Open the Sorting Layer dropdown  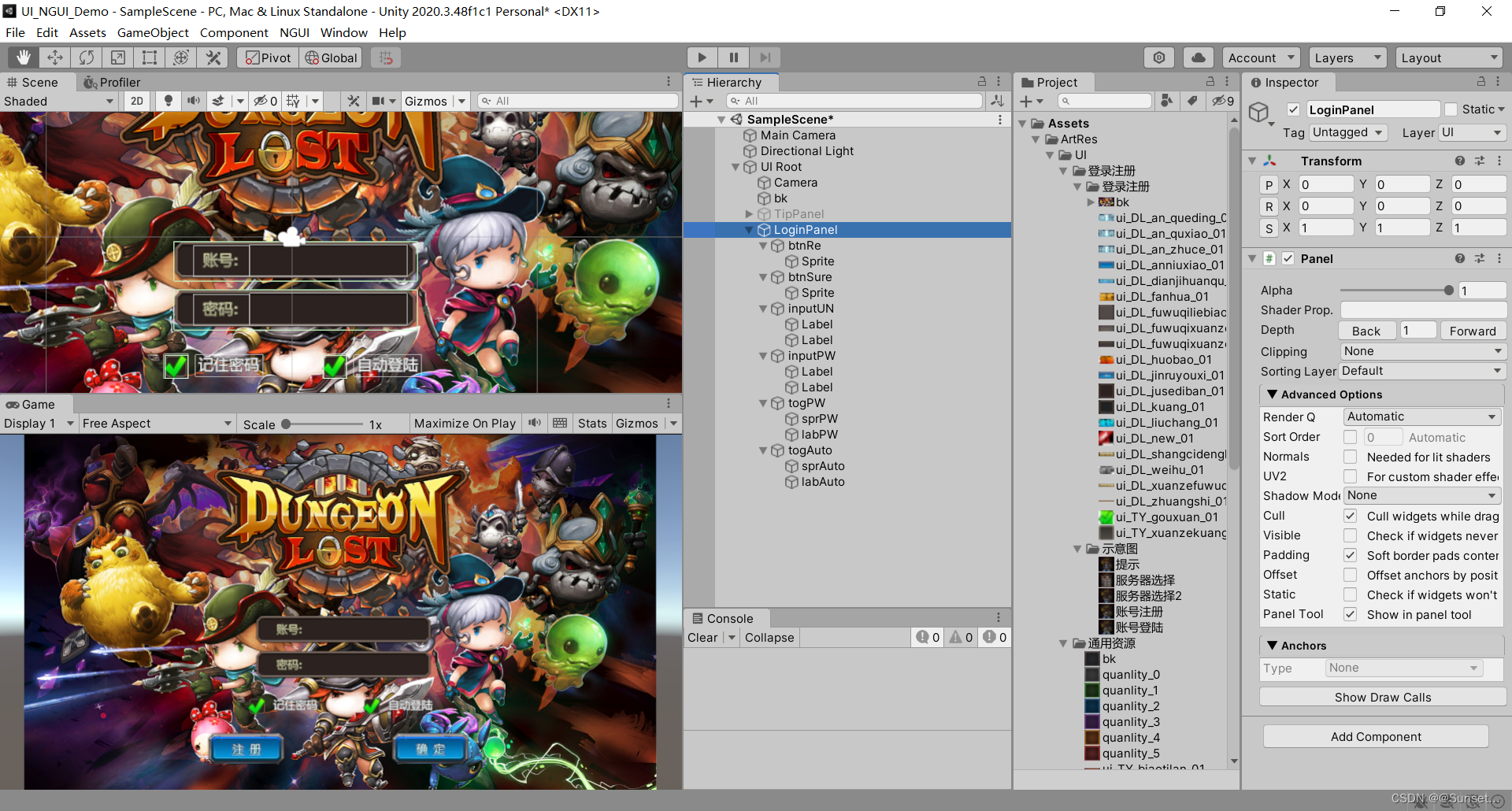pos(1423,371)
